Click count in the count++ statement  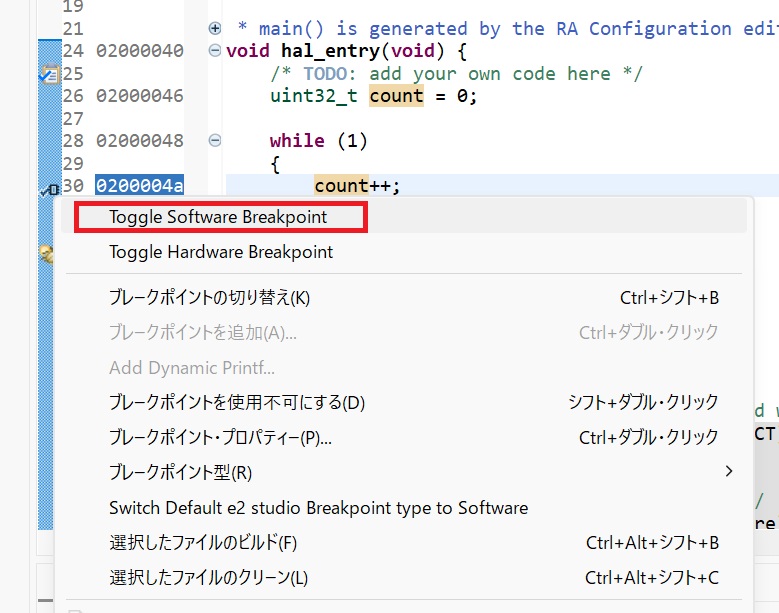[x=341, y=186]
